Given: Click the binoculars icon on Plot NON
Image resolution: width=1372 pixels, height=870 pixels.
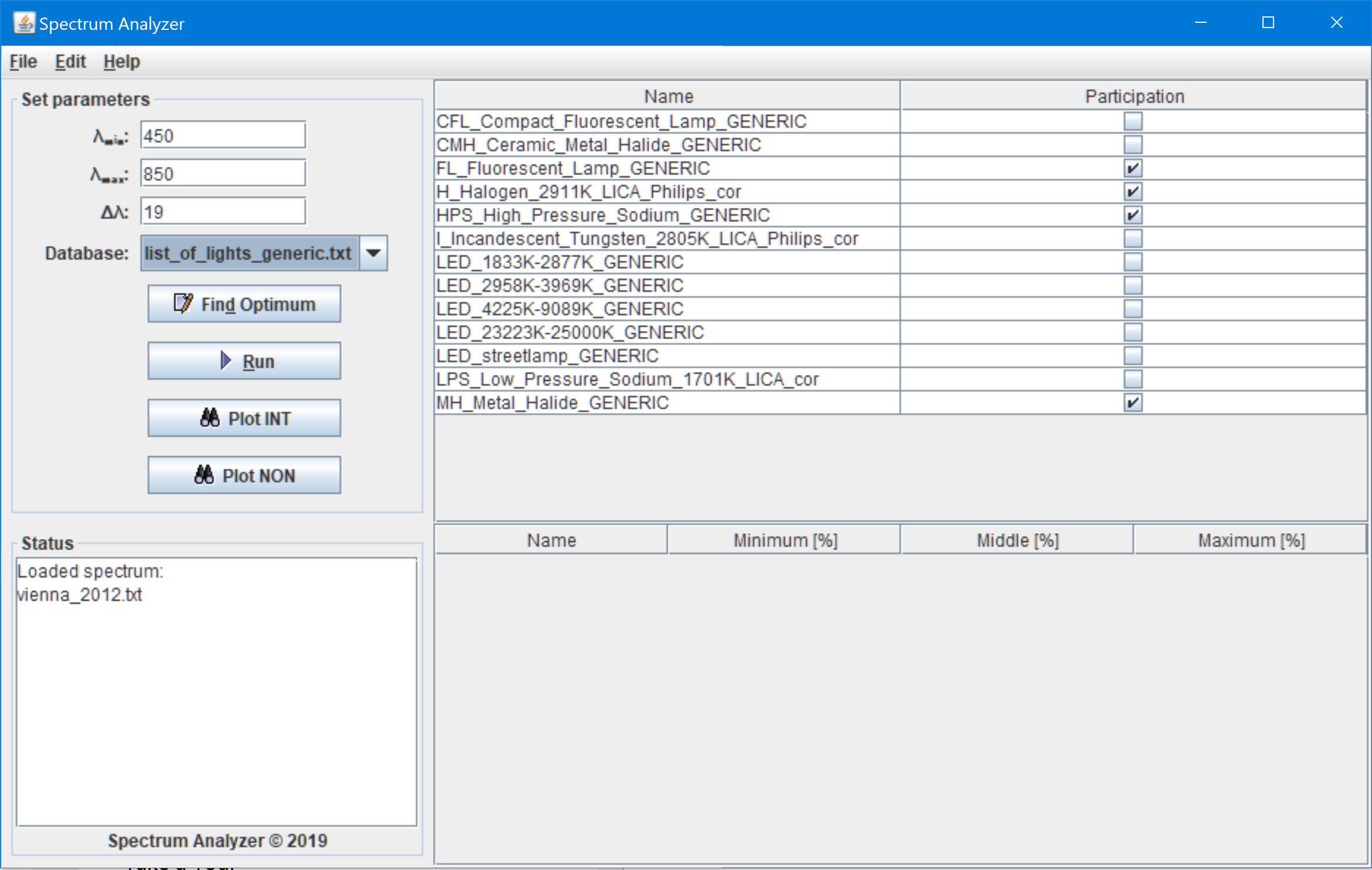Looking at the screenshot, I should click(204, 475).
